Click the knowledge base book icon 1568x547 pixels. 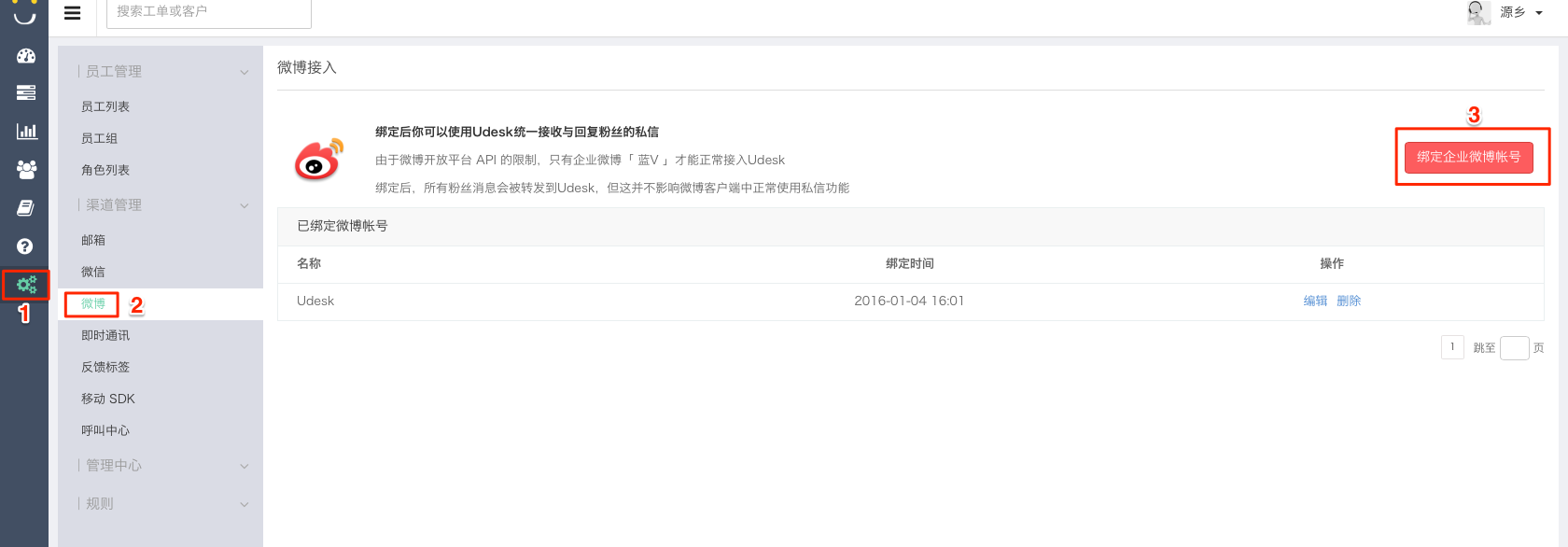click(x=25, y=207)
